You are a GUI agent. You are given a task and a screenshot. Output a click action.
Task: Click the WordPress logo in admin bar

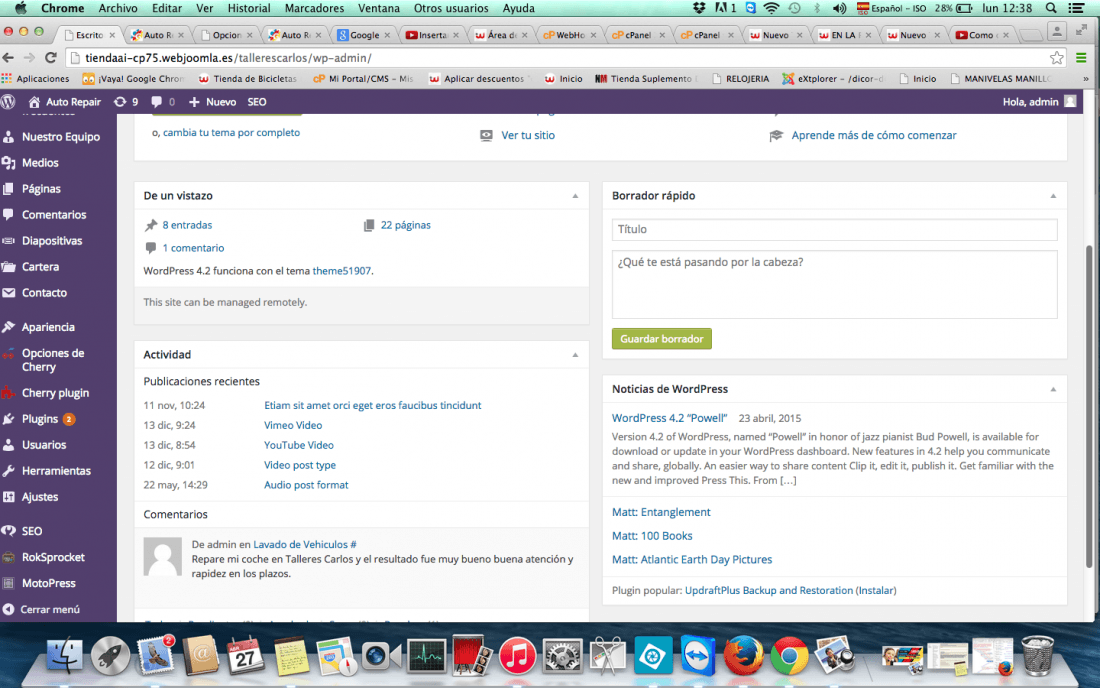(x=9, y=102)
